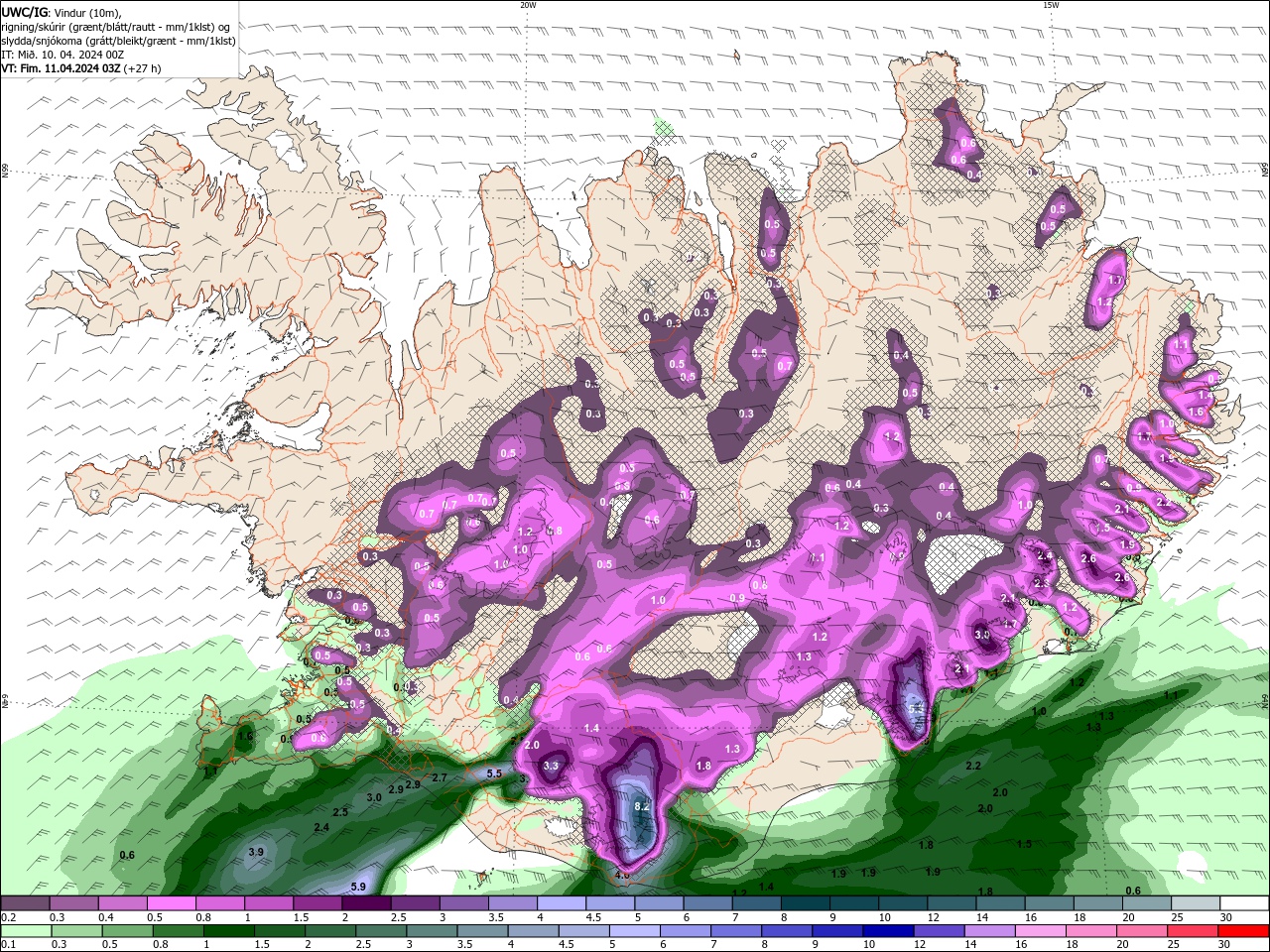Click the 'UWC/IG: Vindur (10m)' title text
The width and height of the screenshot is (1270, 952).
point(61,12)
